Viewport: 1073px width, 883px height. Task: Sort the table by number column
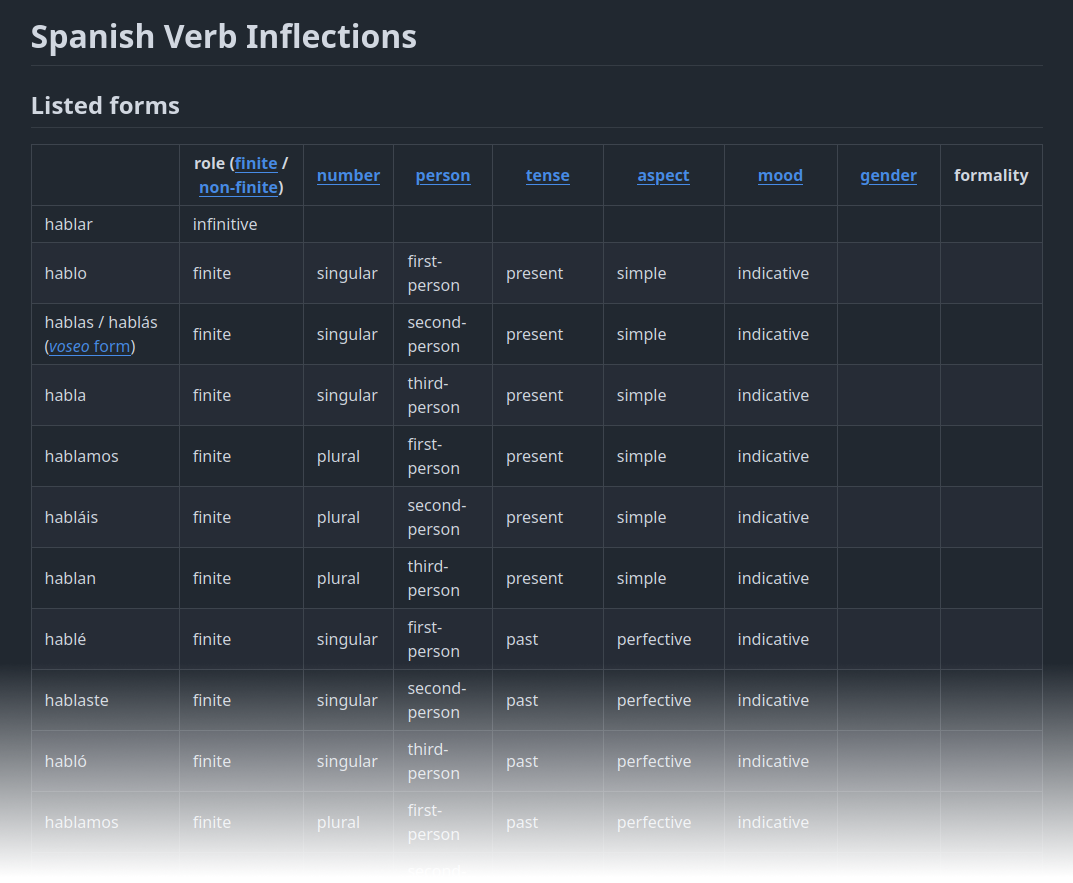348,174
